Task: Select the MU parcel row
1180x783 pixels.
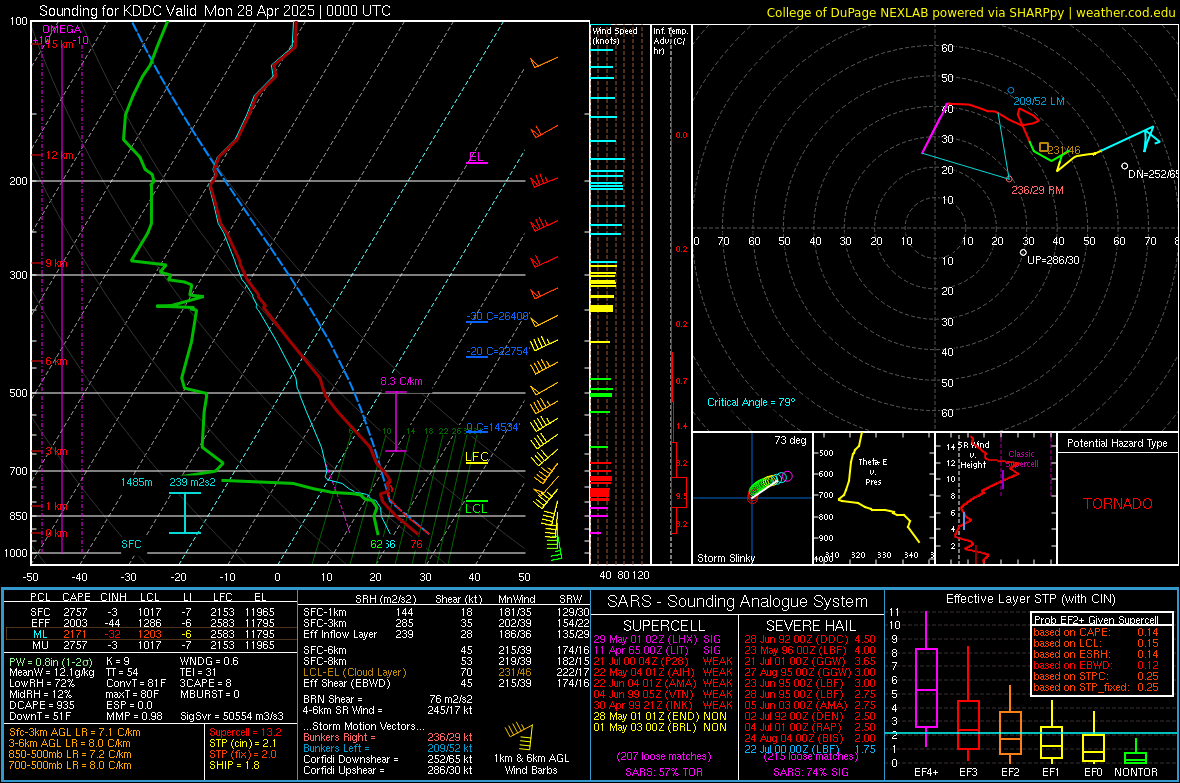Action: click(151, 645)
